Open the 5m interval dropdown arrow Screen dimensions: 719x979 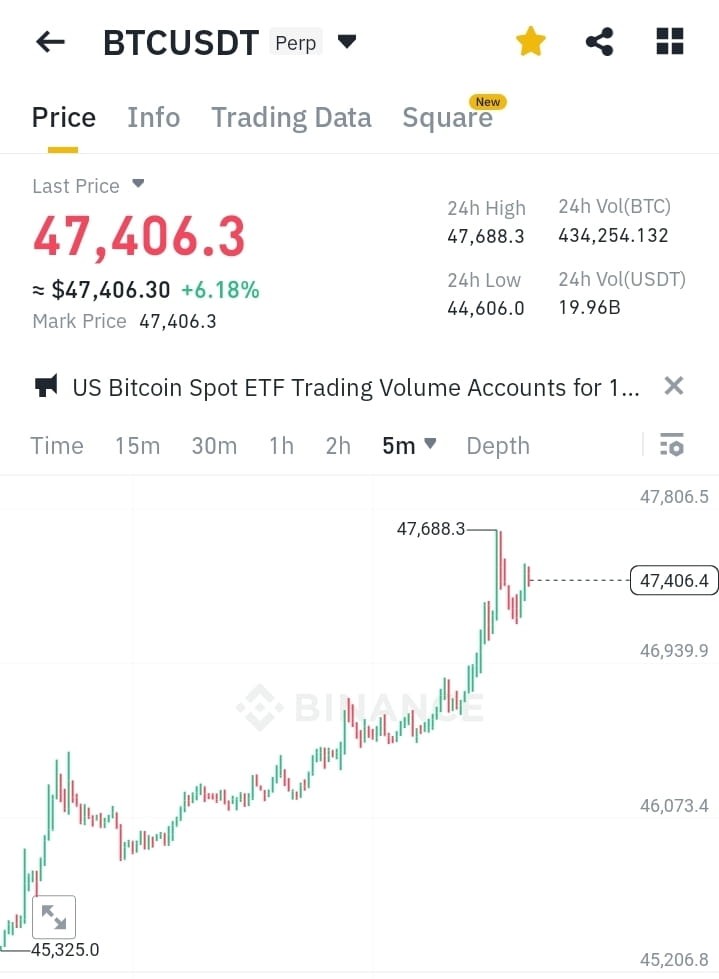click(429, 445)
